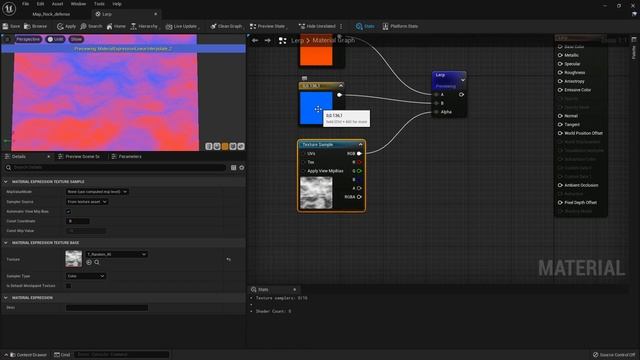Open the Sampler Type dropdown
640x360 pixels.
86,276
